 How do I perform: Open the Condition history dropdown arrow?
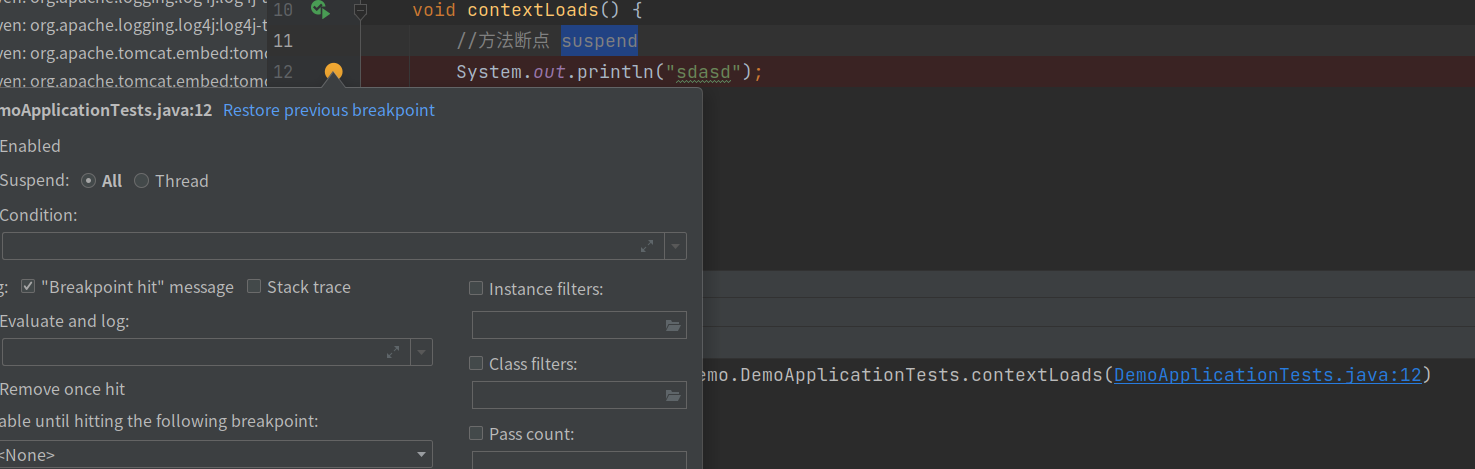coord(676,246)
